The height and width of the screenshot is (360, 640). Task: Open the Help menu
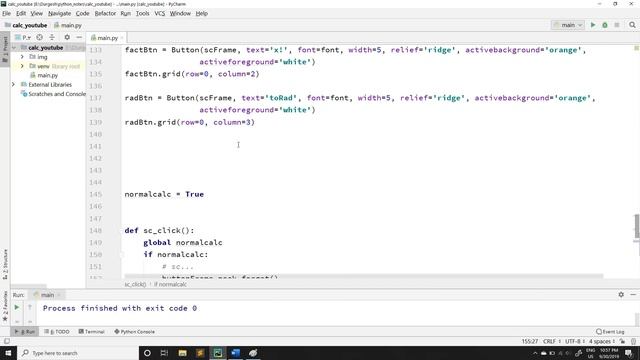[202, 13]
